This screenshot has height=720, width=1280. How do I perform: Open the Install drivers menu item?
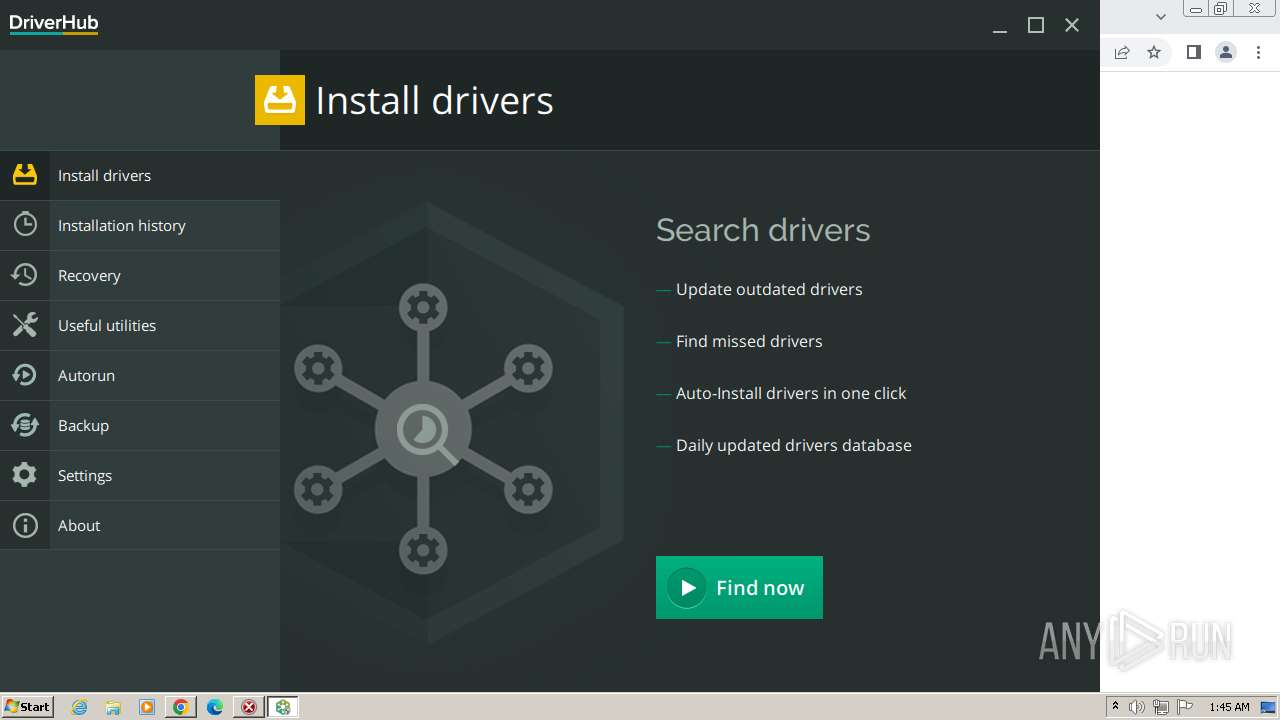(140, 175)
